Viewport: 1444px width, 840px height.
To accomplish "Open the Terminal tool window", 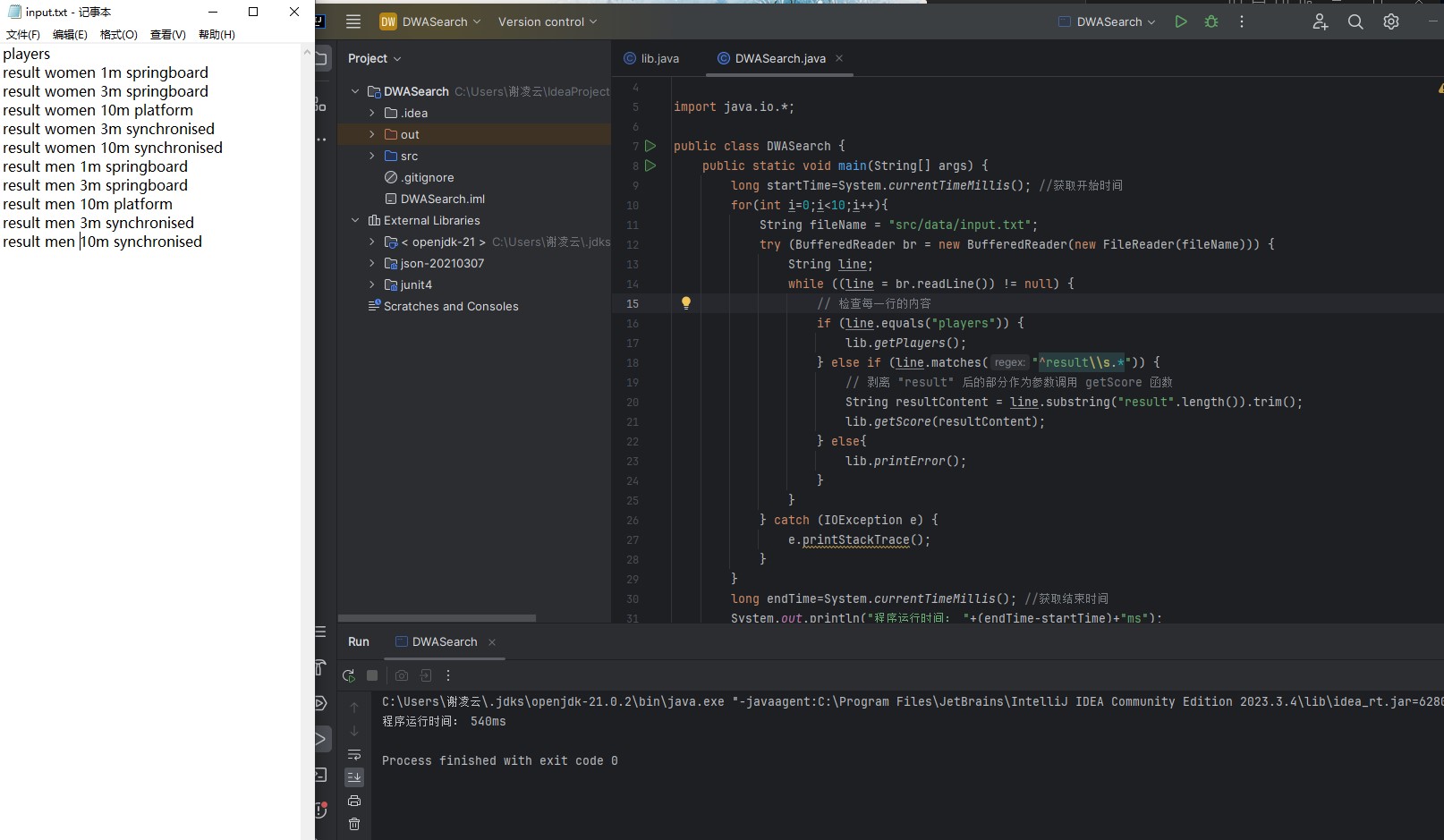I will tap(321, 775).
